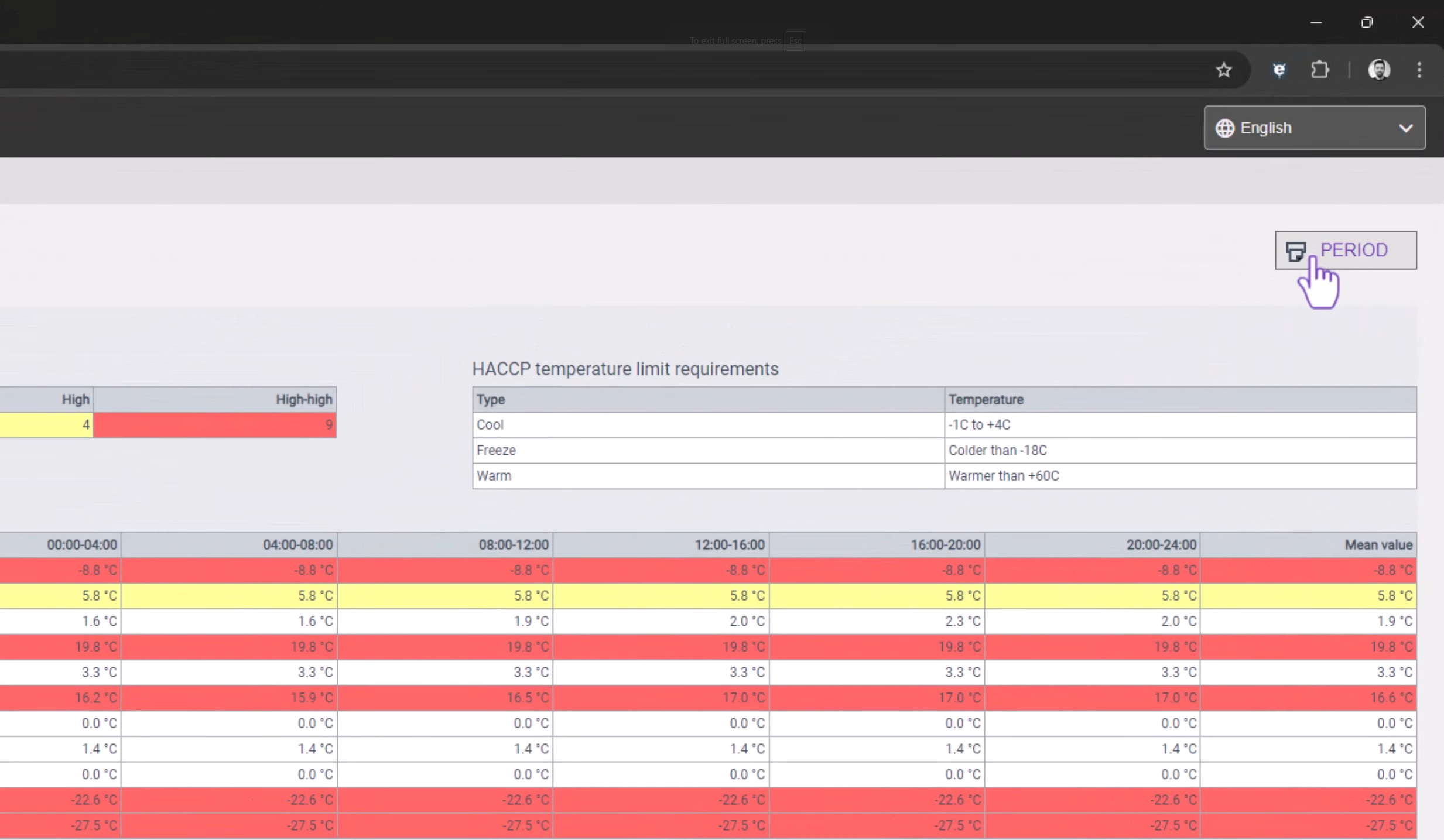Viewport: 1444px width, 840px height.
Task: Select the Mean value column header
Action: point(1309,545)
